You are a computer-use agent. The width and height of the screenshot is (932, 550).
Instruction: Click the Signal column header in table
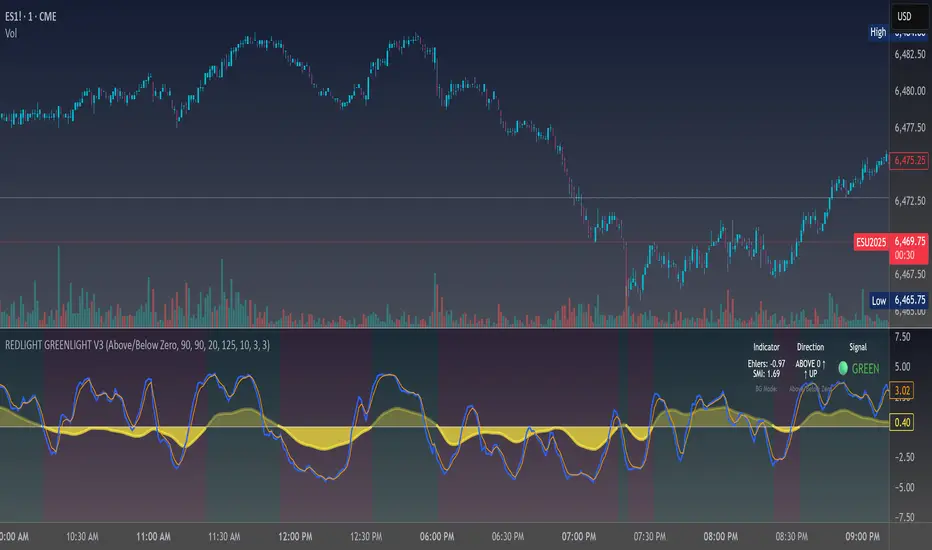(x=858, y=347)
